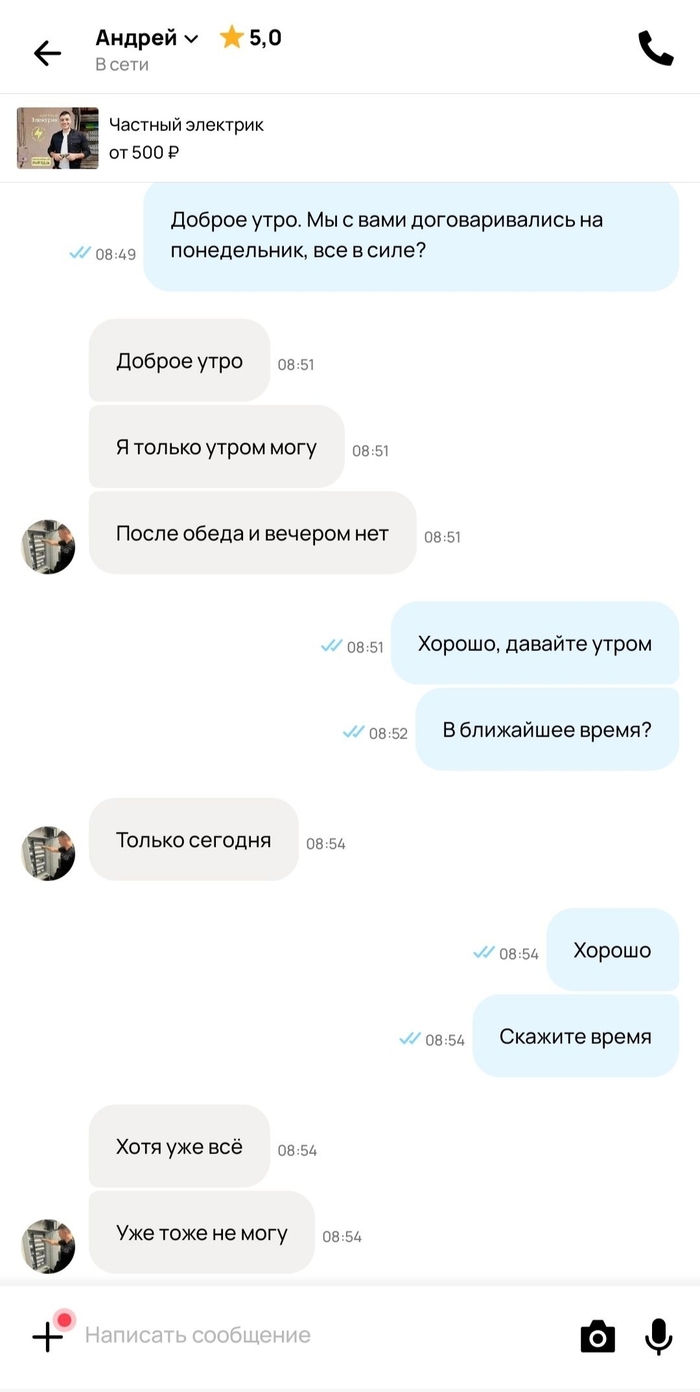Tap the camera icon to send photo
Viewport: 700px width, 1392px height.
point(598,1336)
